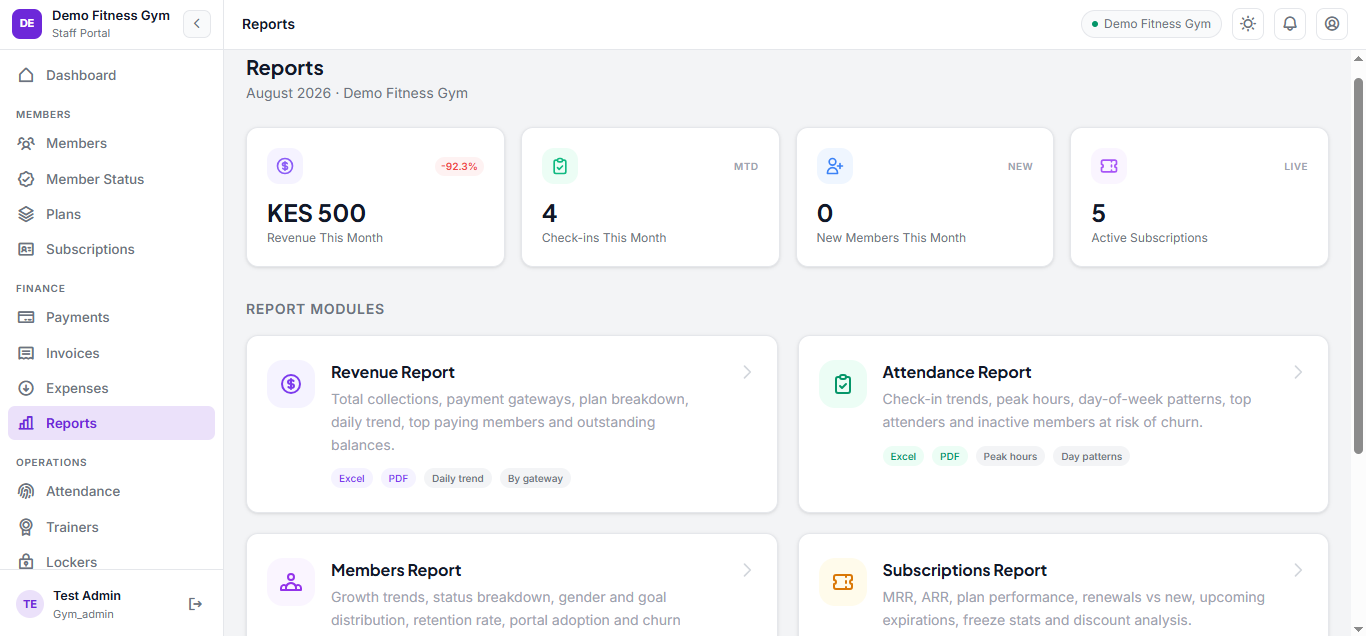The height and width of the screenshot is (636, 1366).
Task: Click the Attendance fingerprint icon
Action: 26,491
